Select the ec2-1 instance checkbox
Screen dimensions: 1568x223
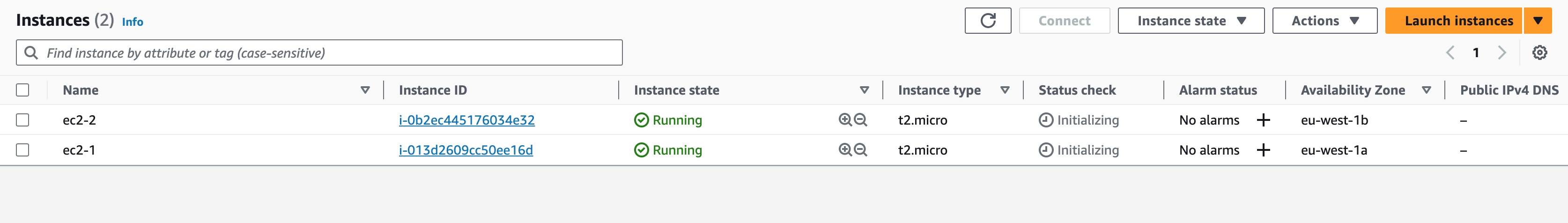[22, 150]
